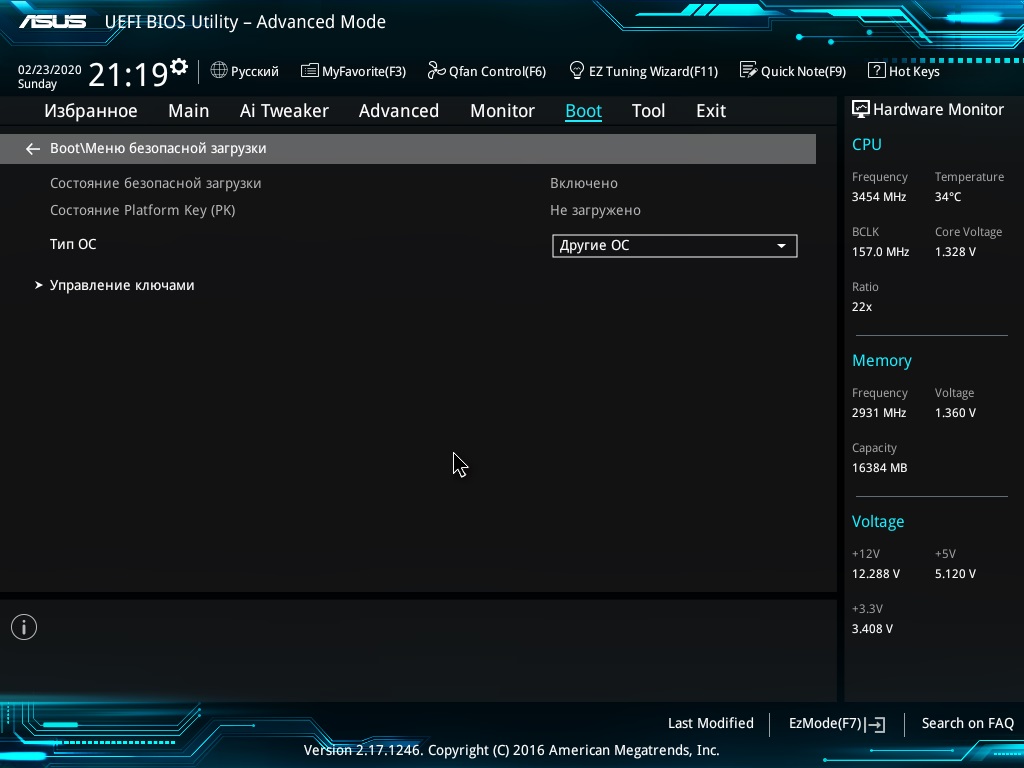Click the Boot\Меню безопасной загрузки breadcrumb
Screen dimensions: 1024x768
pyautogui.click(x=158, y=148)
